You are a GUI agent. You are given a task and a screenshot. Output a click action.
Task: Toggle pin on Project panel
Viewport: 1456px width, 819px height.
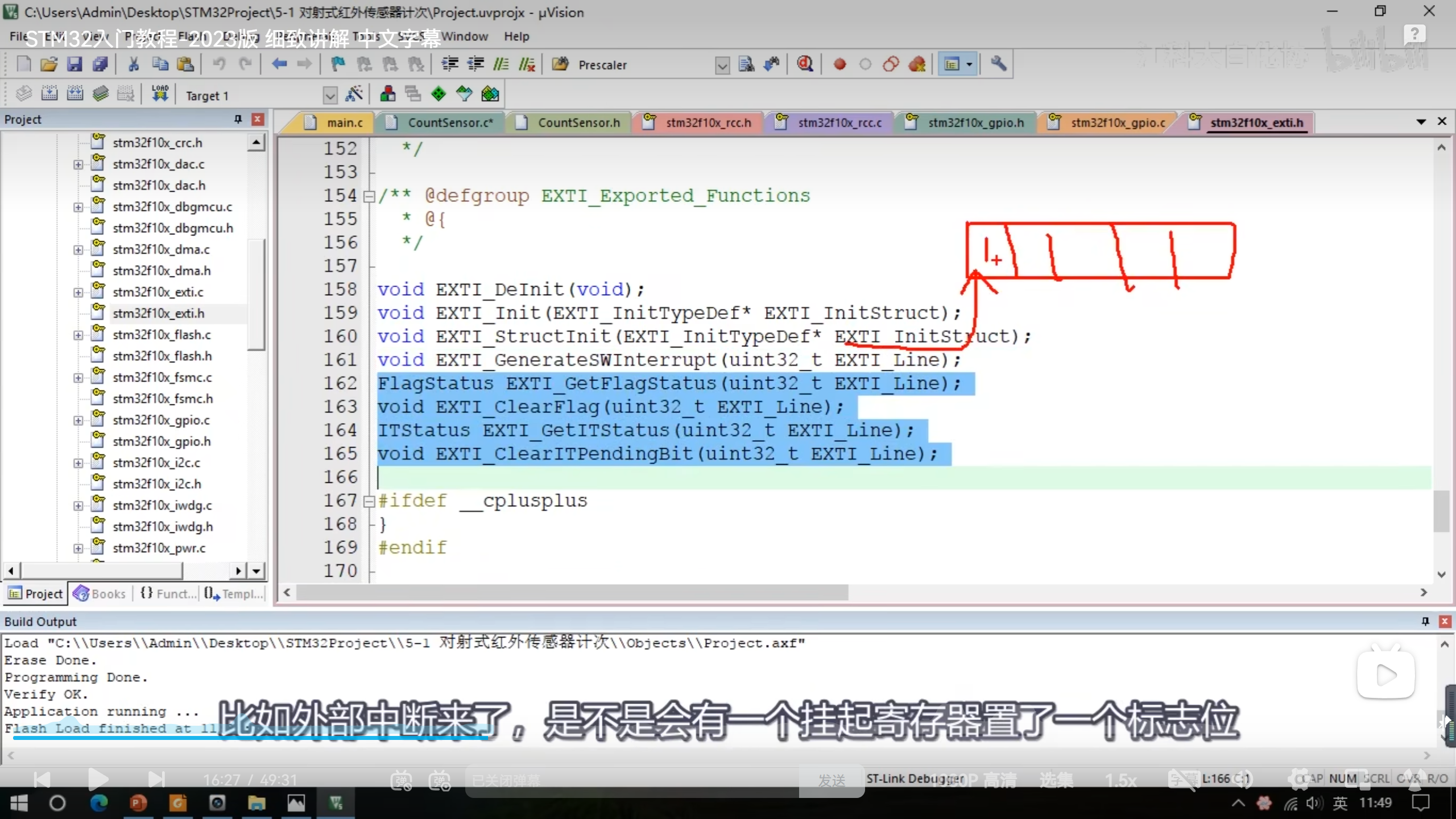coord(238,119)
